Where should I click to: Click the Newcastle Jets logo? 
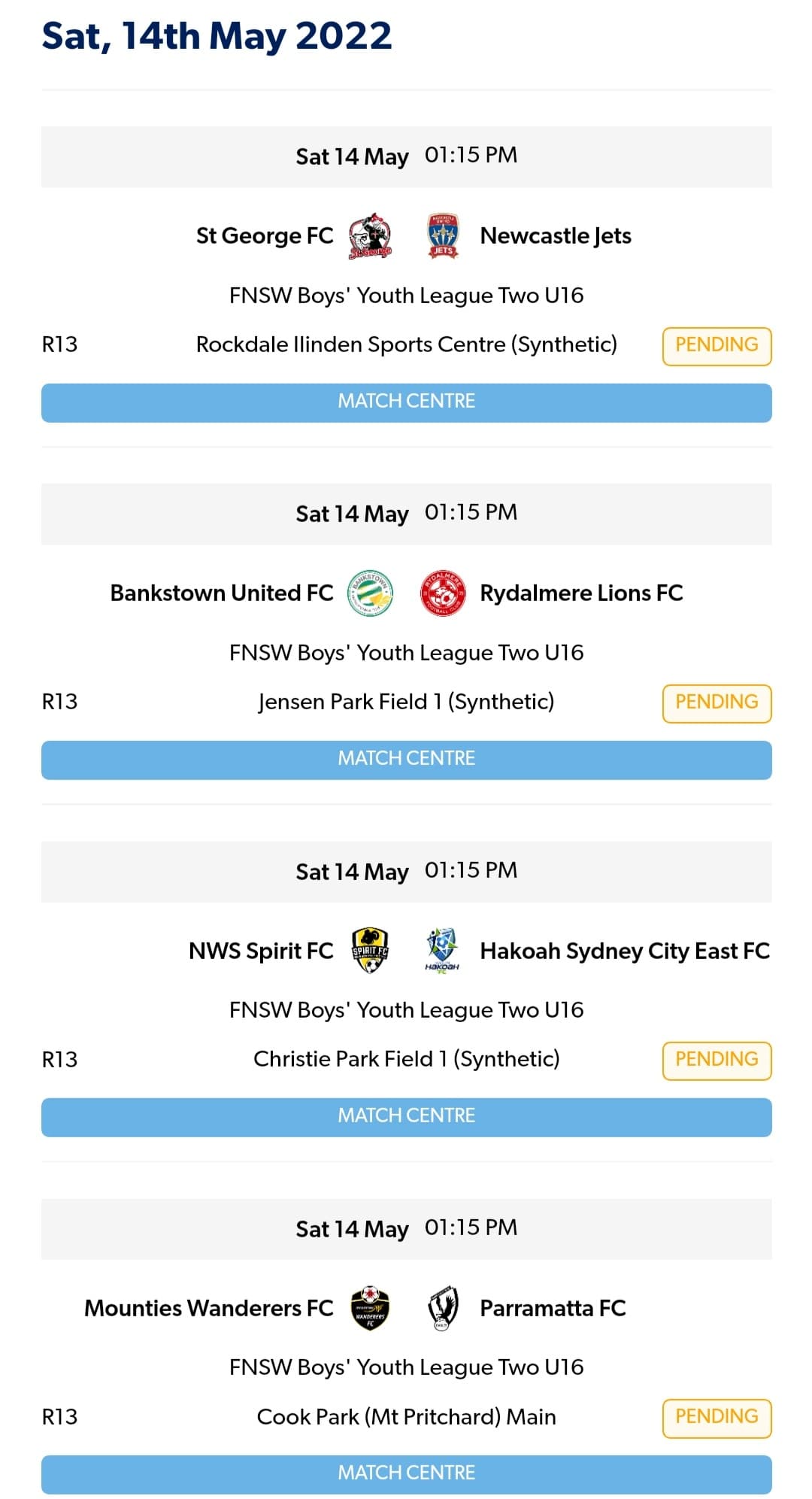click(x=444, y=235)
